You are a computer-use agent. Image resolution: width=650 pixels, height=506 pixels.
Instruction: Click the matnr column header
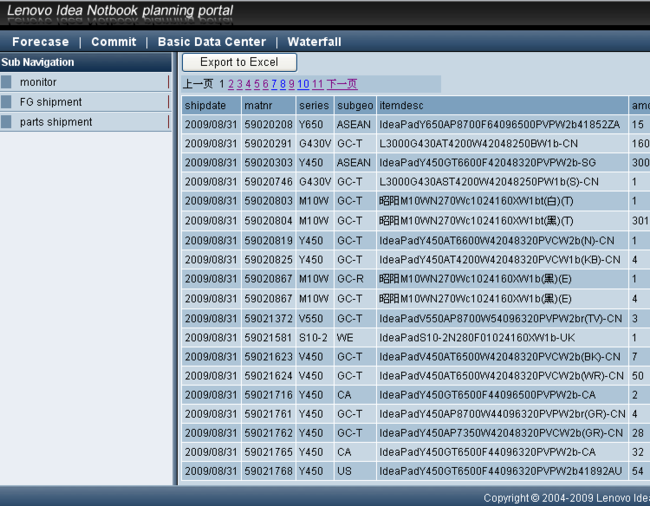pos(269,105)
